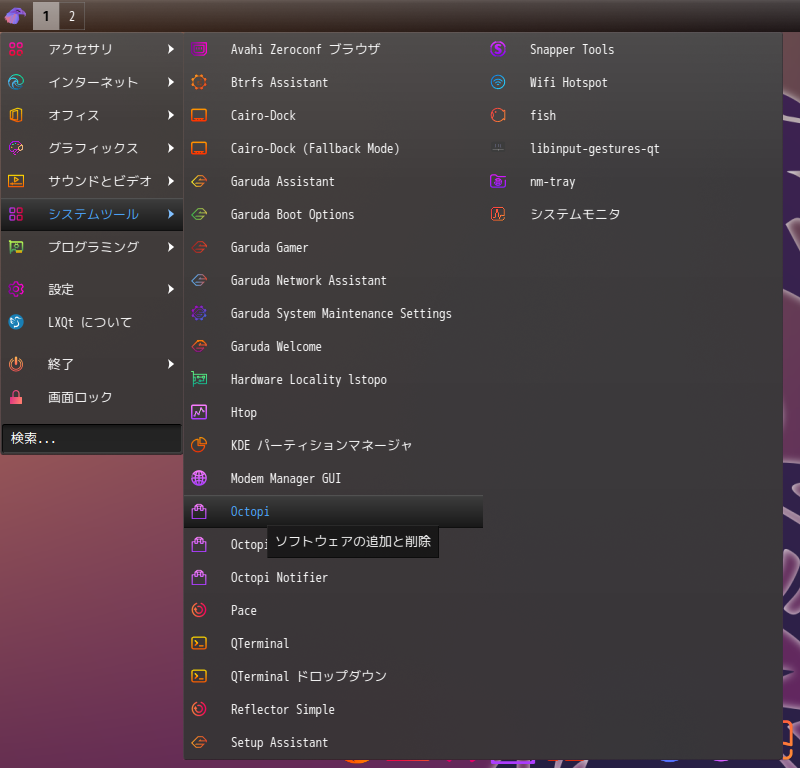Click the Octopi Notifier icon

tap(199, 577)
